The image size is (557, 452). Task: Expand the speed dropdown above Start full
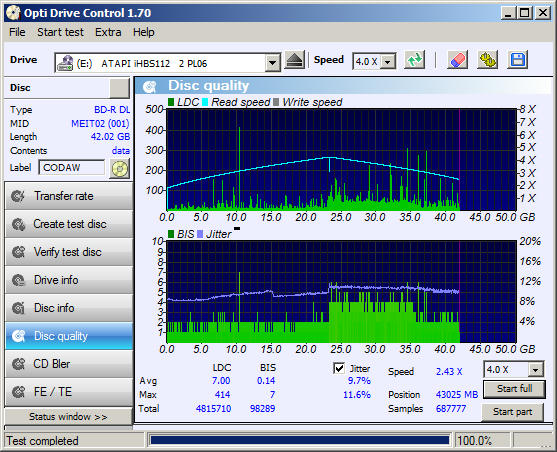click(x=535, y=370)
